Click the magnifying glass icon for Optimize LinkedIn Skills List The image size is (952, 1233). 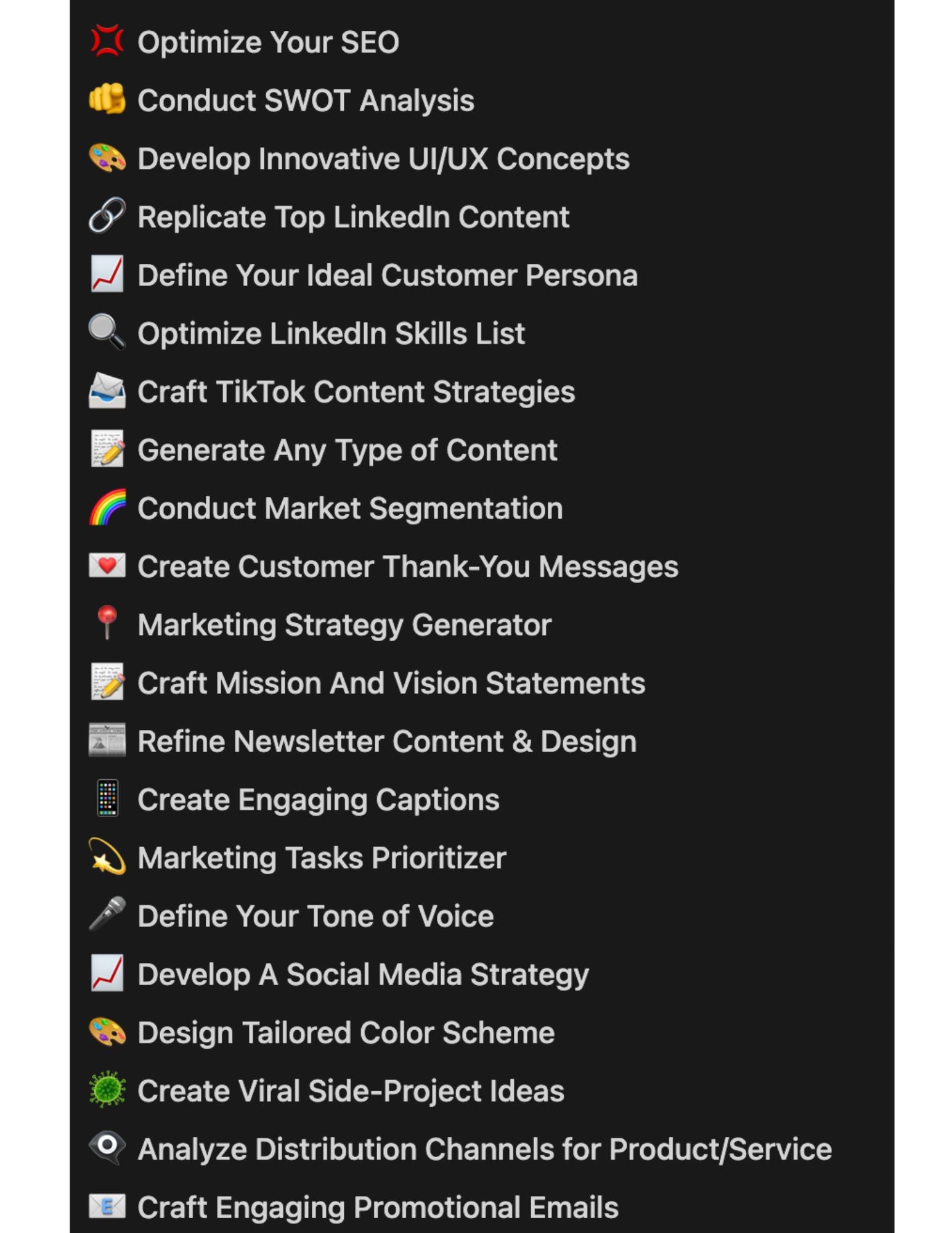point(107,332)
